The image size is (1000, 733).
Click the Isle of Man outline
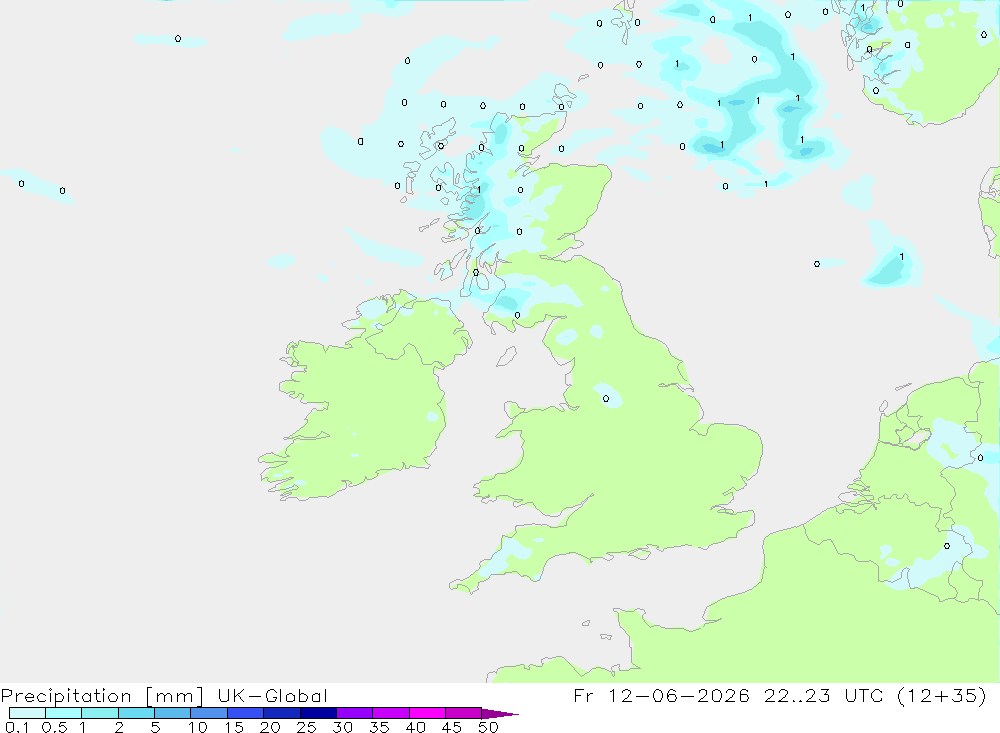506,356
